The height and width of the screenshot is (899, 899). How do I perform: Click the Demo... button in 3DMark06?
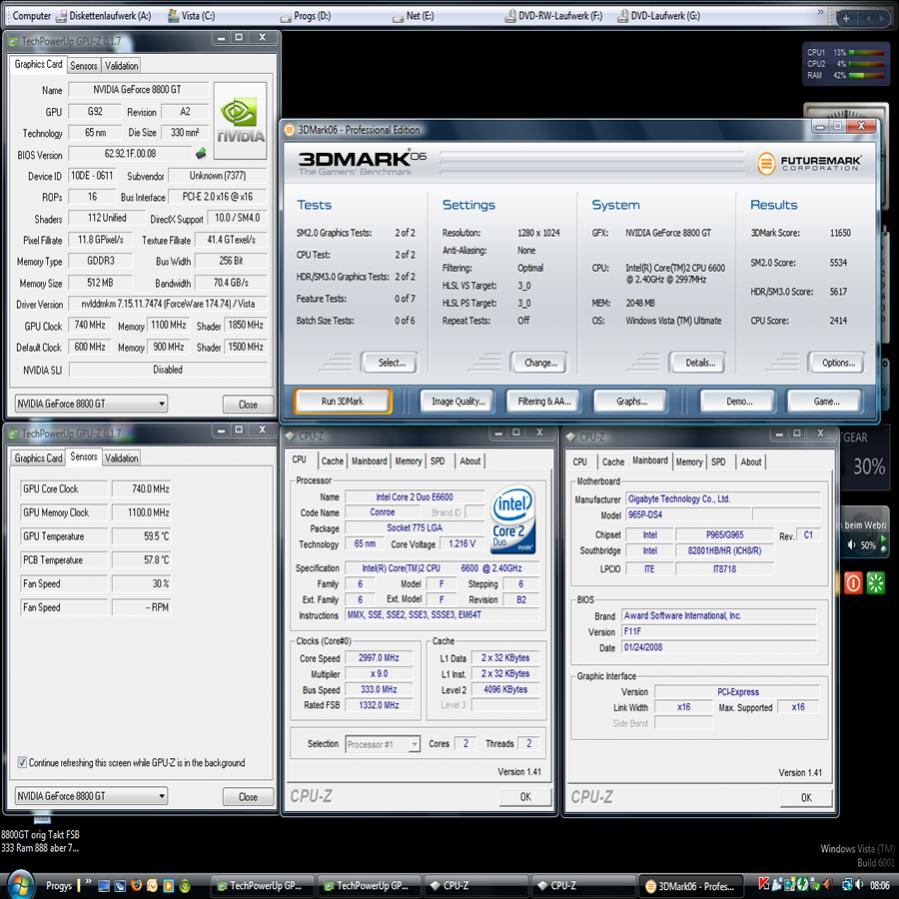click(x=738, y=401)
